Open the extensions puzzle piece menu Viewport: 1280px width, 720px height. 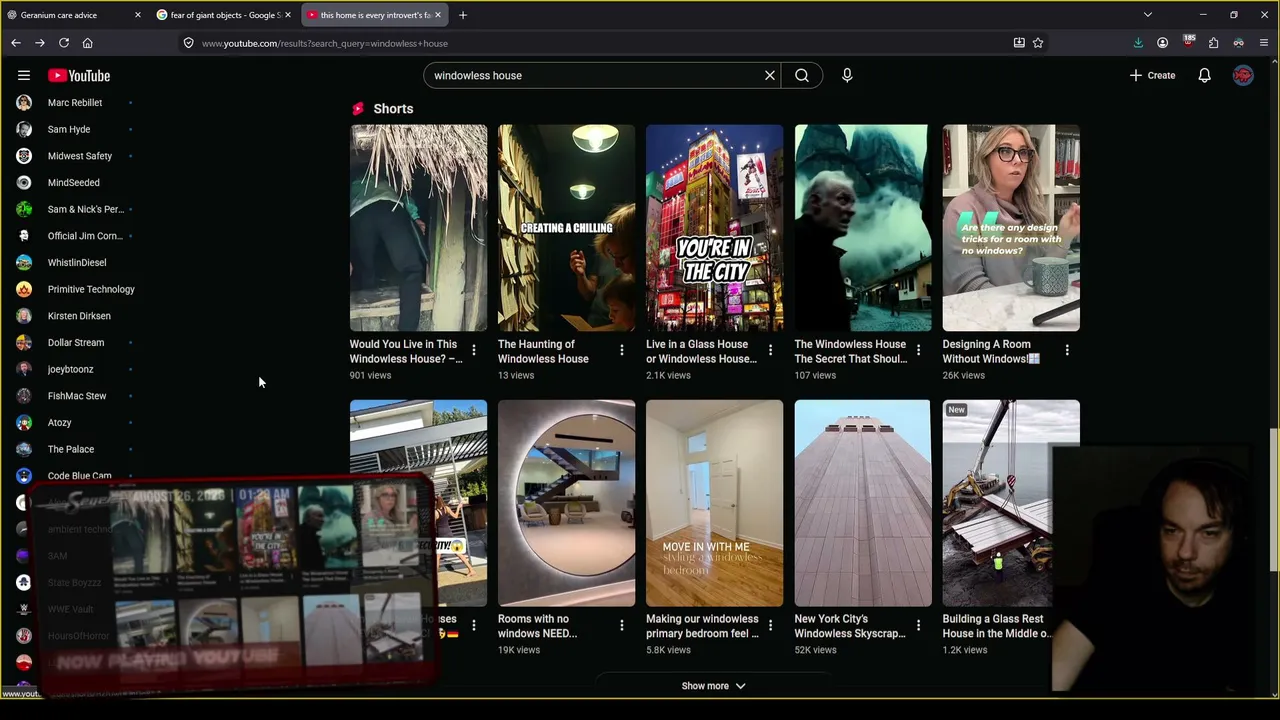(x=1214, y=43)
